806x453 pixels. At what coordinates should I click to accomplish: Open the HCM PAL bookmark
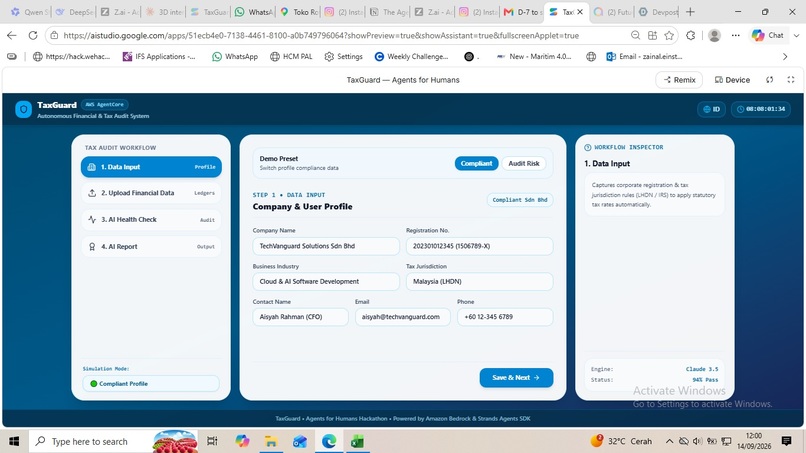tap(291, 57)
